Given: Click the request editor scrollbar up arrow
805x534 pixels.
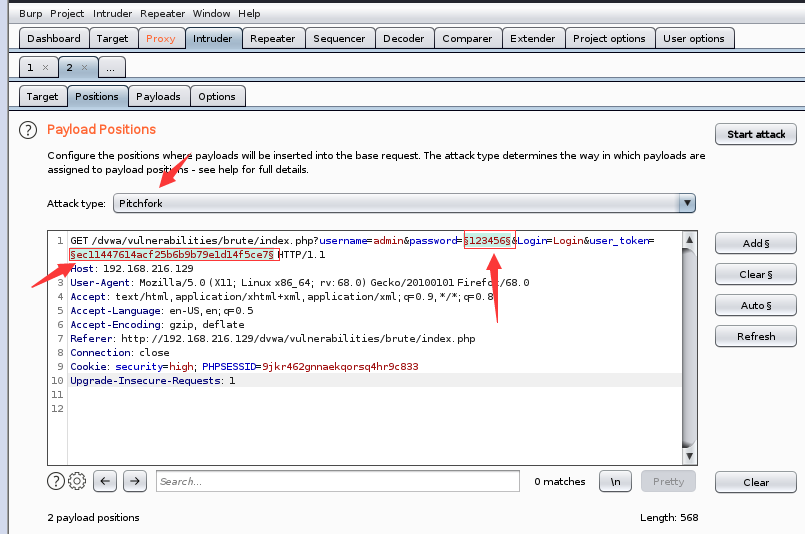Looking at the screenshot, I should (689, 239).
